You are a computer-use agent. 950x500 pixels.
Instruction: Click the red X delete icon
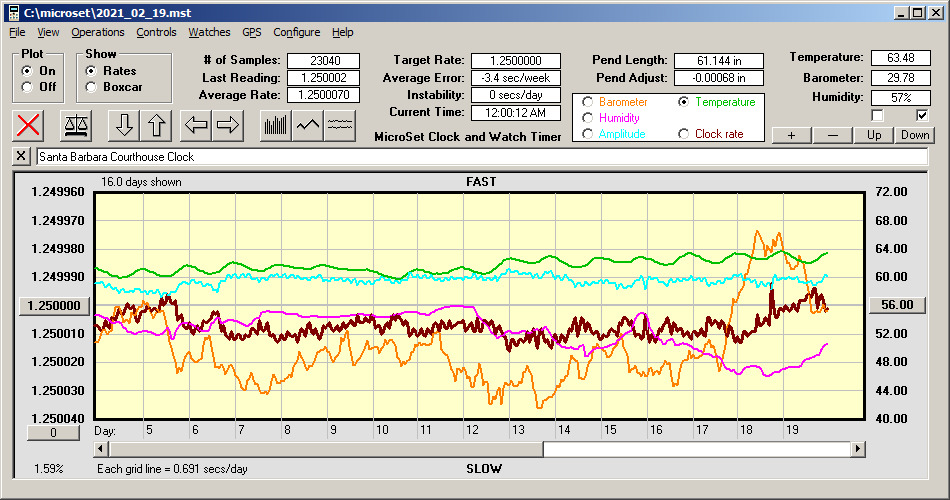[x=28, y=125]
